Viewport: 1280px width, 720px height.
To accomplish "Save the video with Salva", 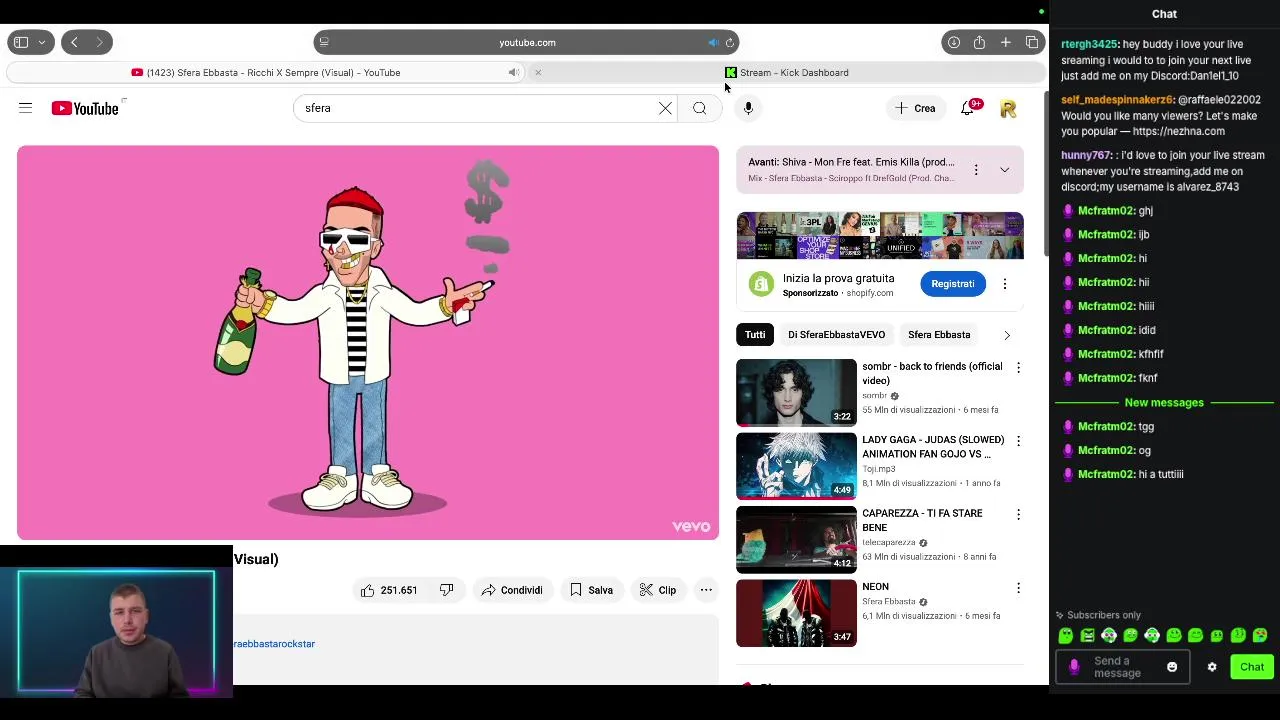I will pyautogui.click(x=591, y=590).
